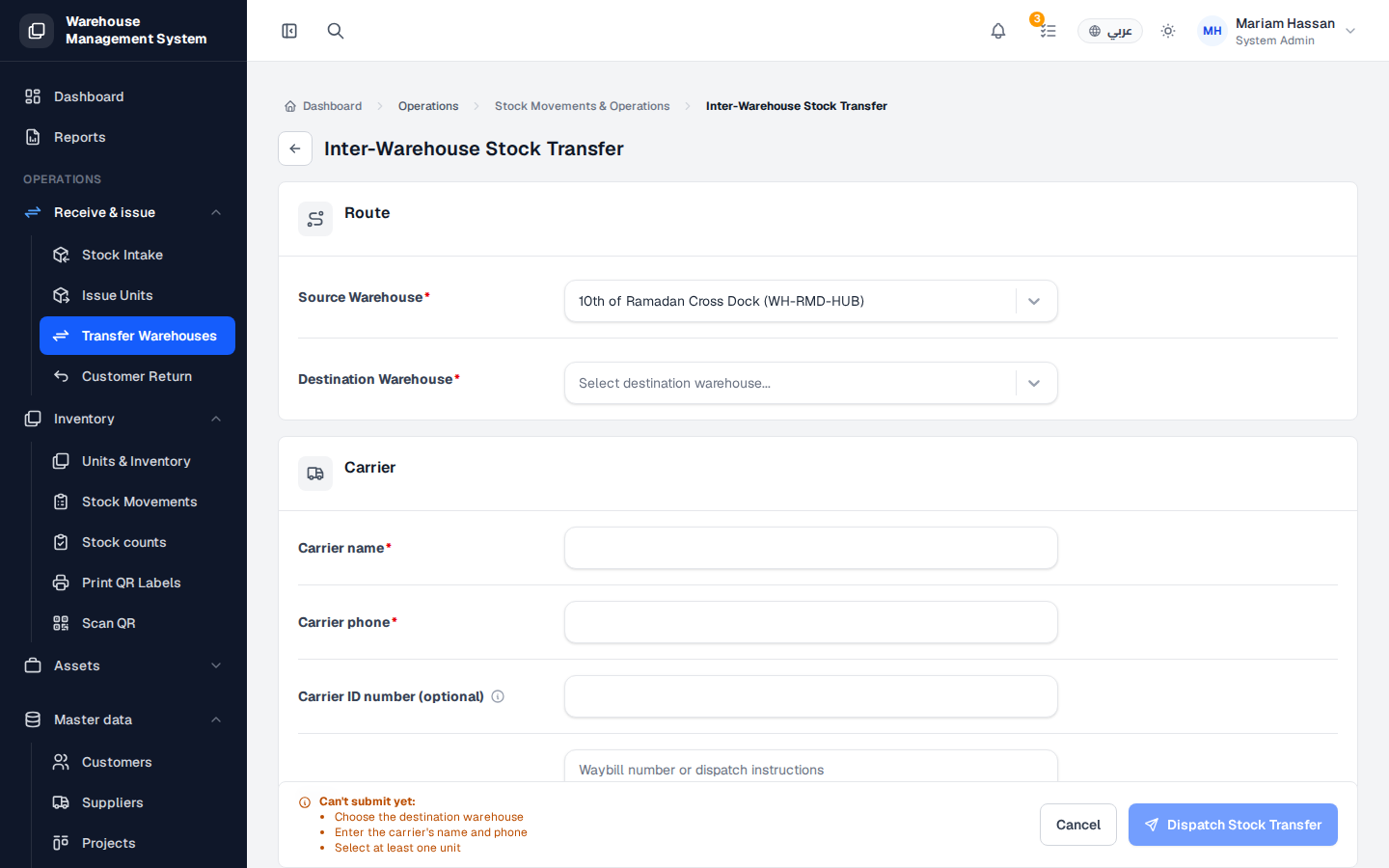The image size is (1389, 868).
Task: Open Stock counts sidebar item
Action: point(137,542)
